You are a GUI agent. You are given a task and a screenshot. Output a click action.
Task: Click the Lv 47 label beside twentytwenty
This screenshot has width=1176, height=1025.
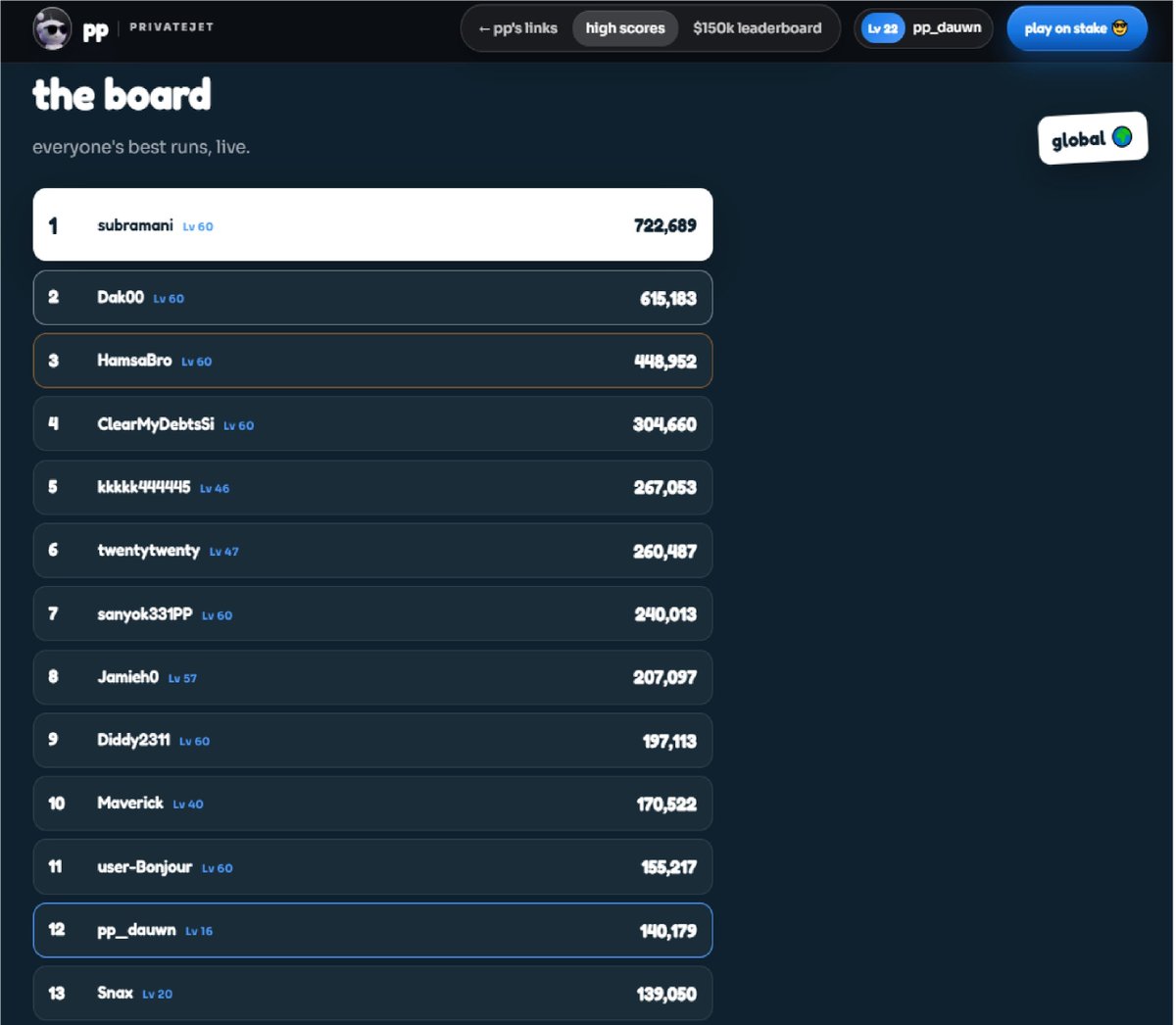(224, 552)
